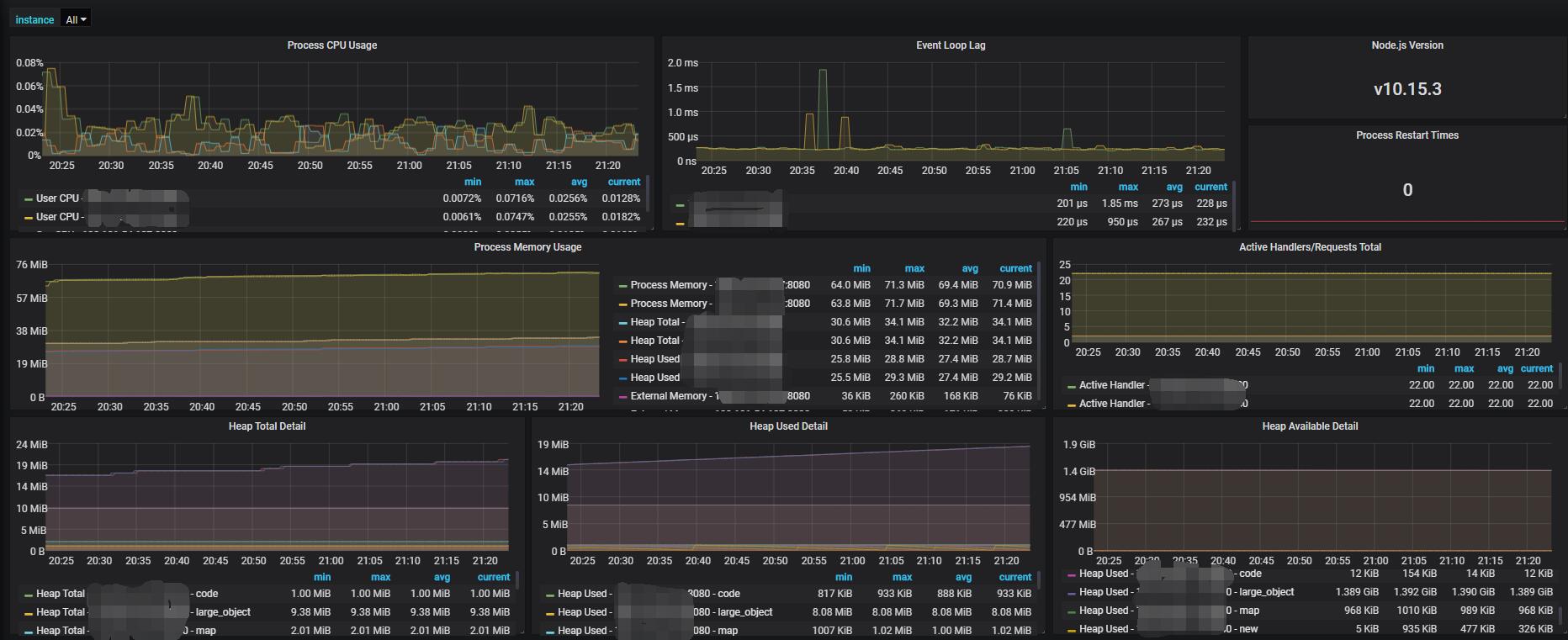The image size is (1568, 640).
Task: Click green color icon beside first Active Handler
Action: point(1071,386)
